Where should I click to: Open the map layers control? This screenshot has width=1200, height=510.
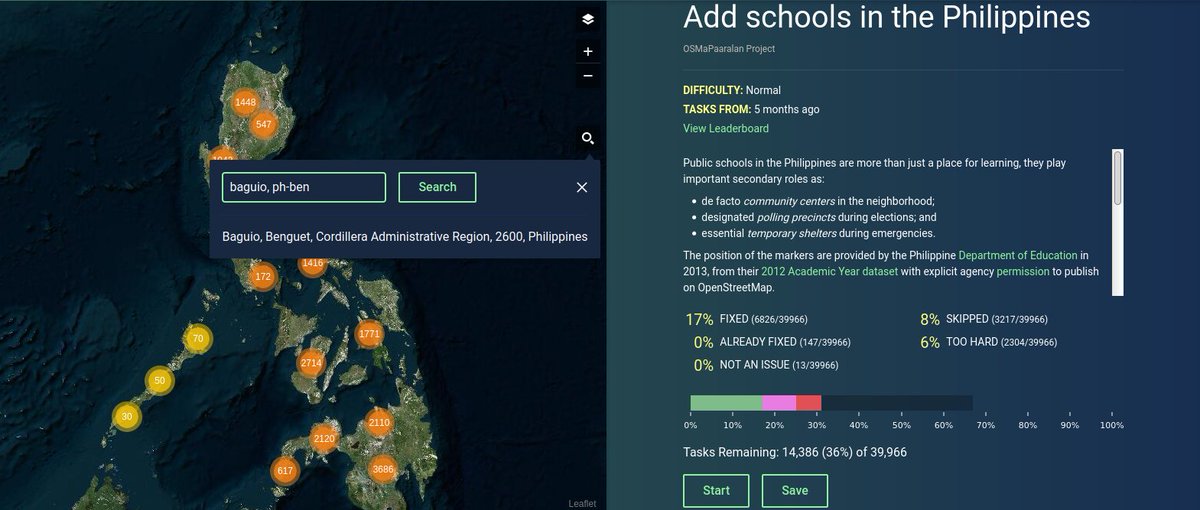coord(588,18)
